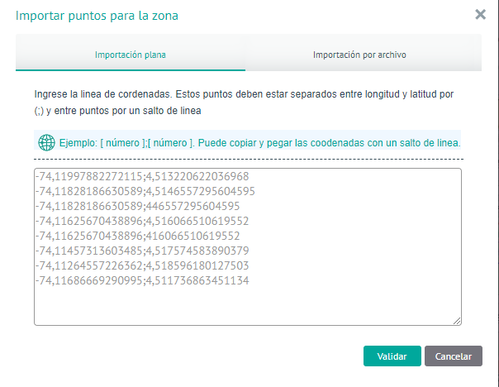Click the 'Importar puntos para la zona' title
The width and height of the screenshot is (499, 387).
click(x=97, y=16)
